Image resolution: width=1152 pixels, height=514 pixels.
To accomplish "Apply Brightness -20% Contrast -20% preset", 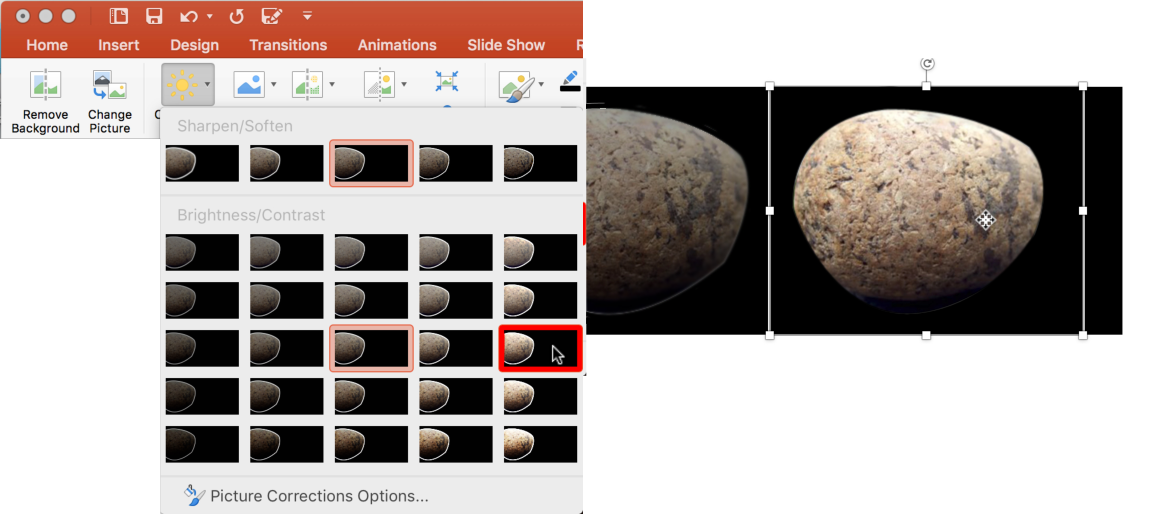I will [287, 300].
